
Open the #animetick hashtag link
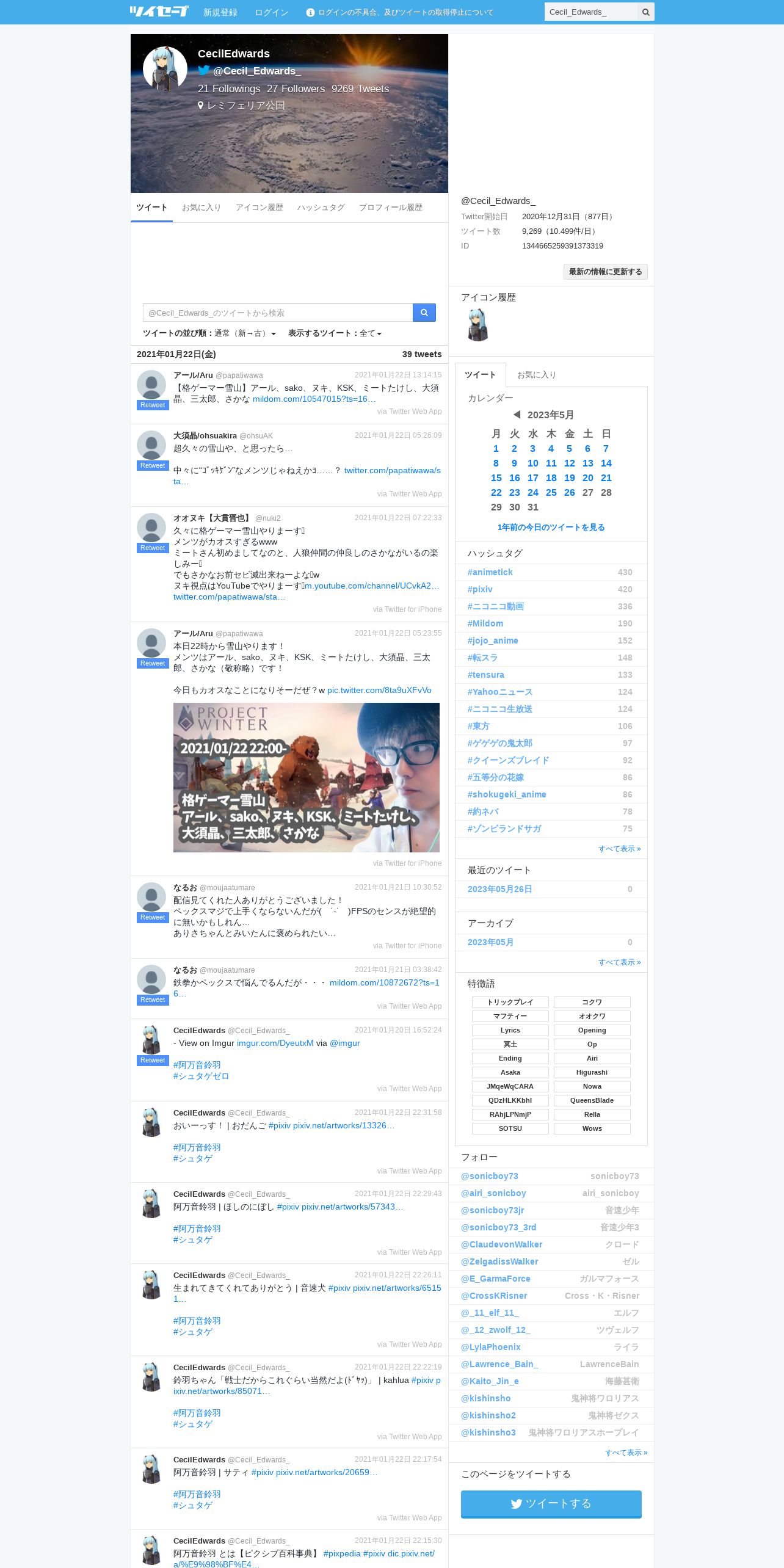click(490, 572)
